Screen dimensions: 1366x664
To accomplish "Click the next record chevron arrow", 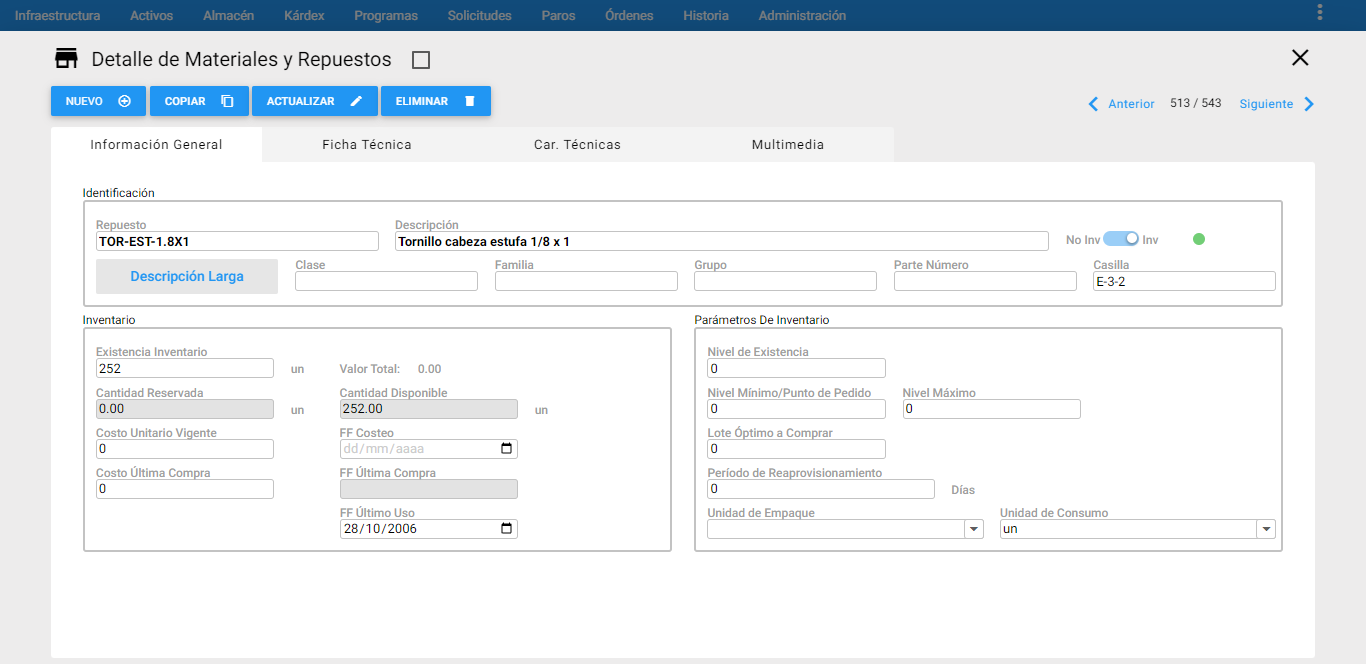I will [1309, 104].
